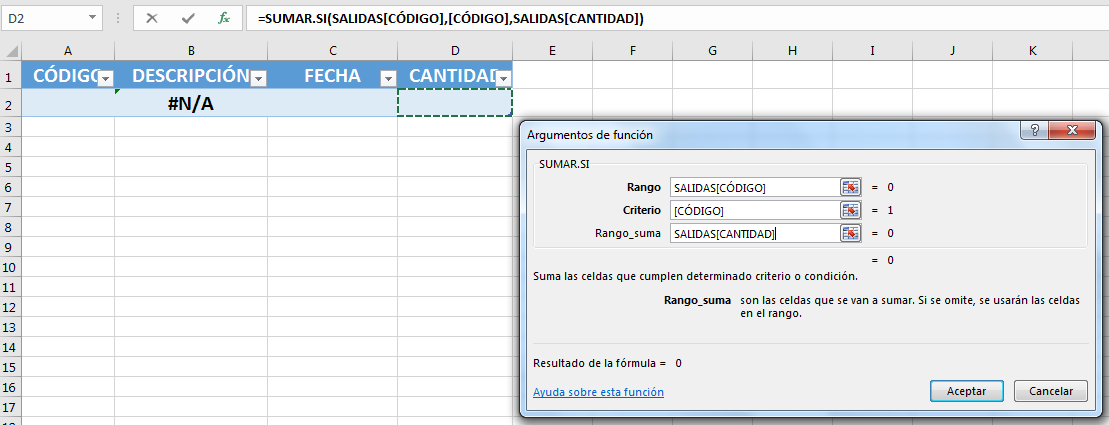Click the insert function fx icon
This screenshot has width=1109, height=425.
224,18
